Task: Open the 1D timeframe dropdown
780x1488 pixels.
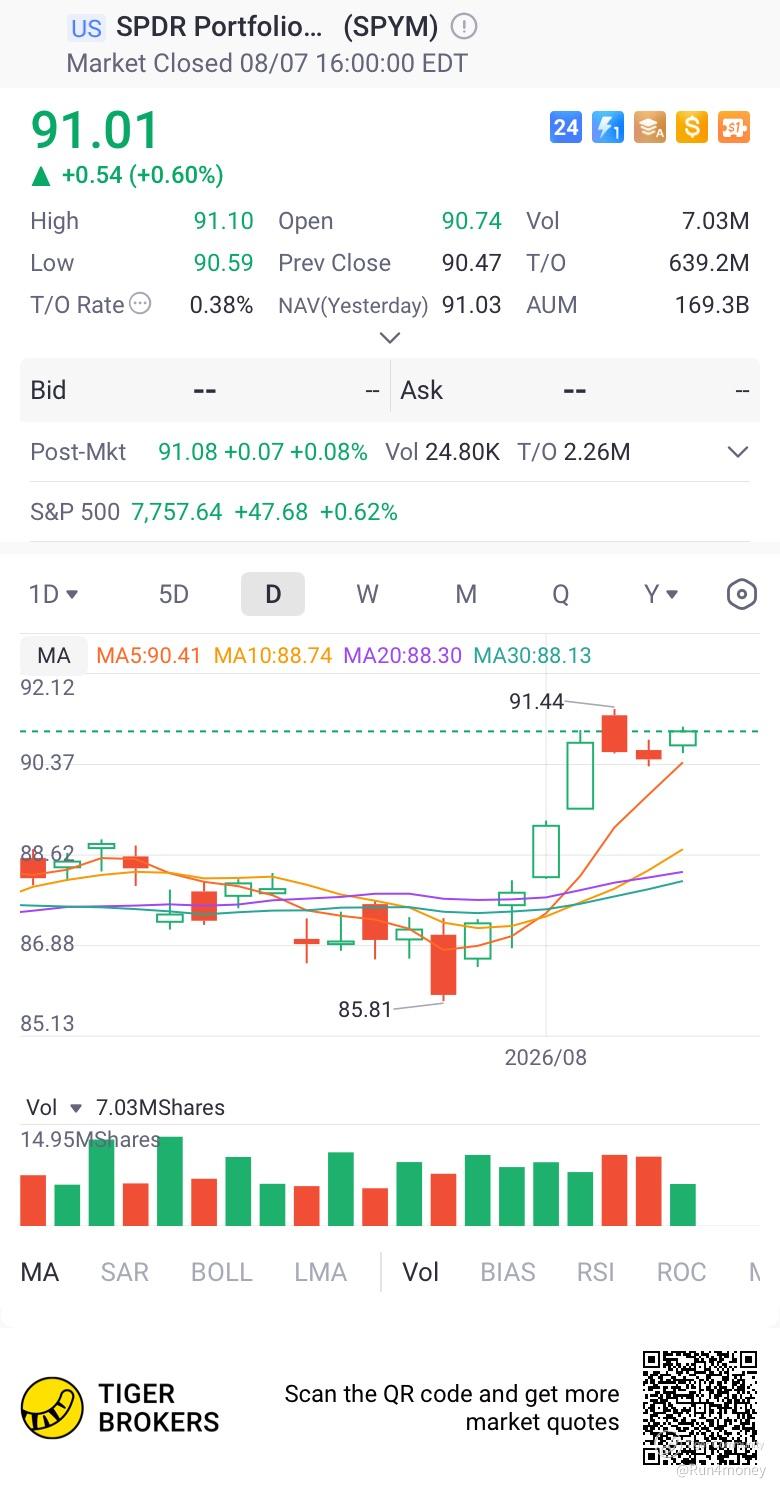Action: click(54, 595)
